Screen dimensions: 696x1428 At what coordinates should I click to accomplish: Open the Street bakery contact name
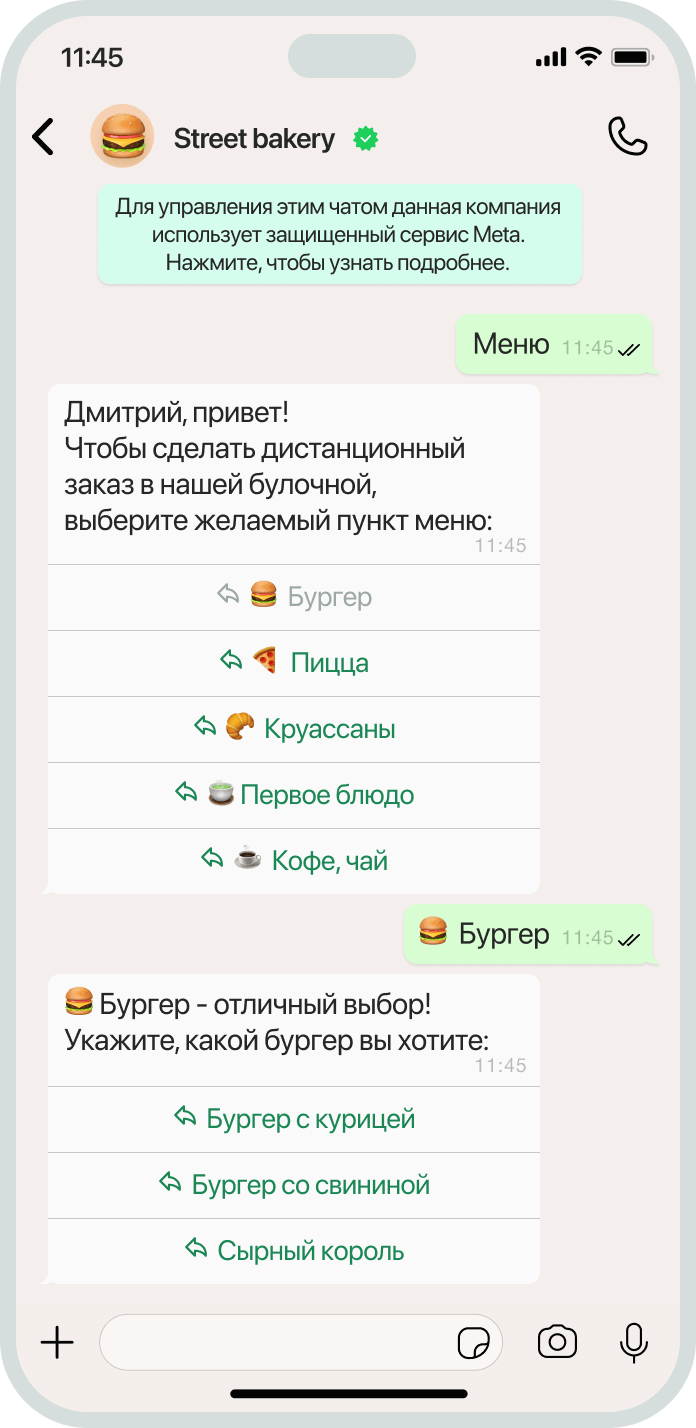254,139
